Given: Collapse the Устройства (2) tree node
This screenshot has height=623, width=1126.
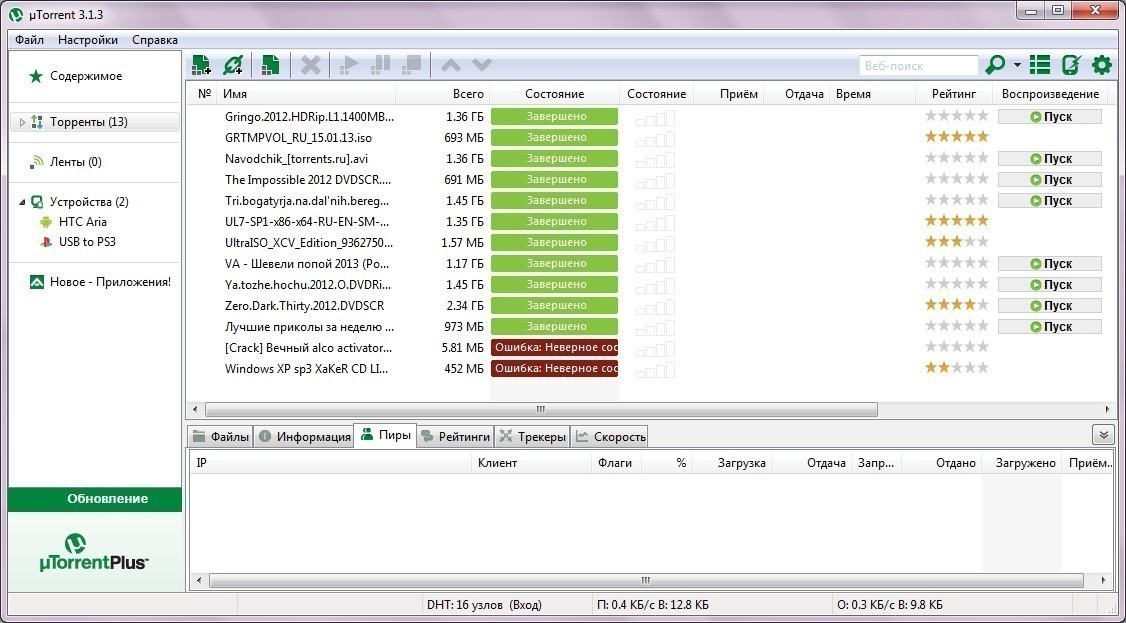Looking at the screenshot, I should [22, 202].
